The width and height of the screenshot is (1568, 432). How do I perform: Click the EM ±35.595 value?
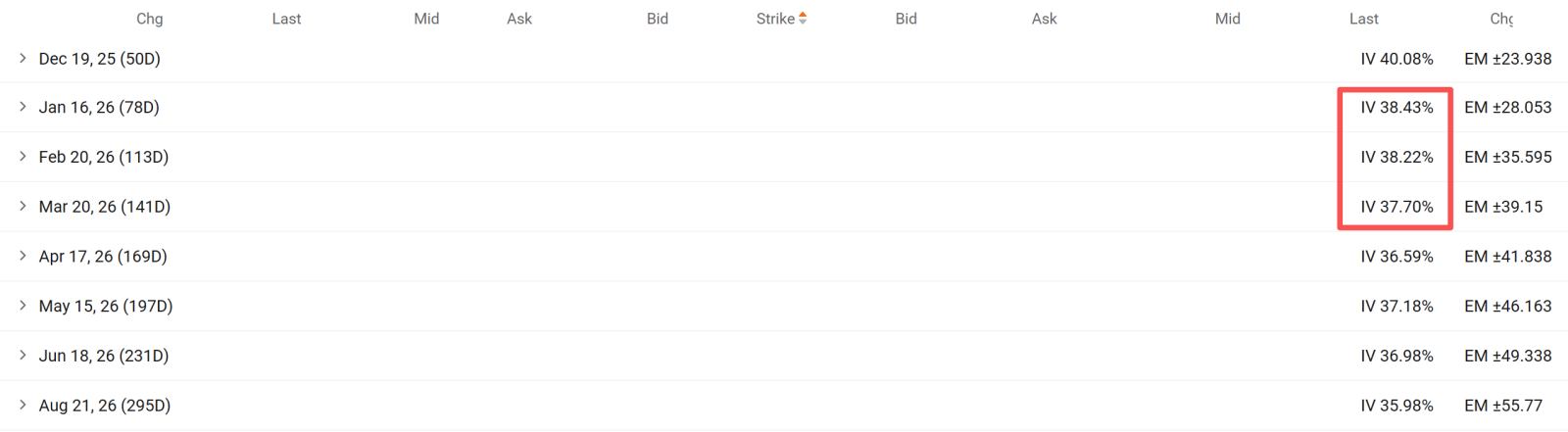coord(1508,157)
